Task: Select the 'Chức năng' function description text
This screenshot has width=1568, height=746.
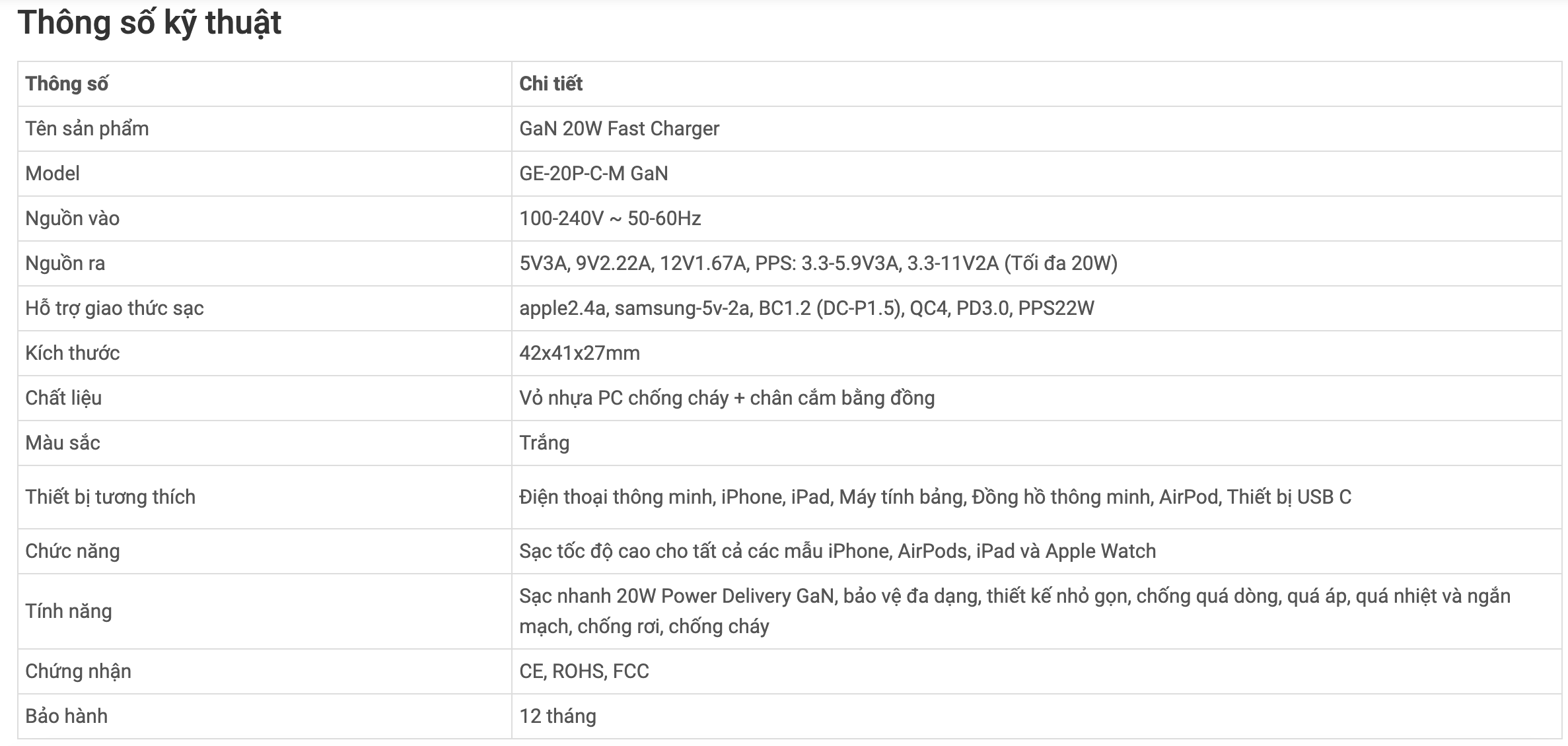Action: [837, 551]
